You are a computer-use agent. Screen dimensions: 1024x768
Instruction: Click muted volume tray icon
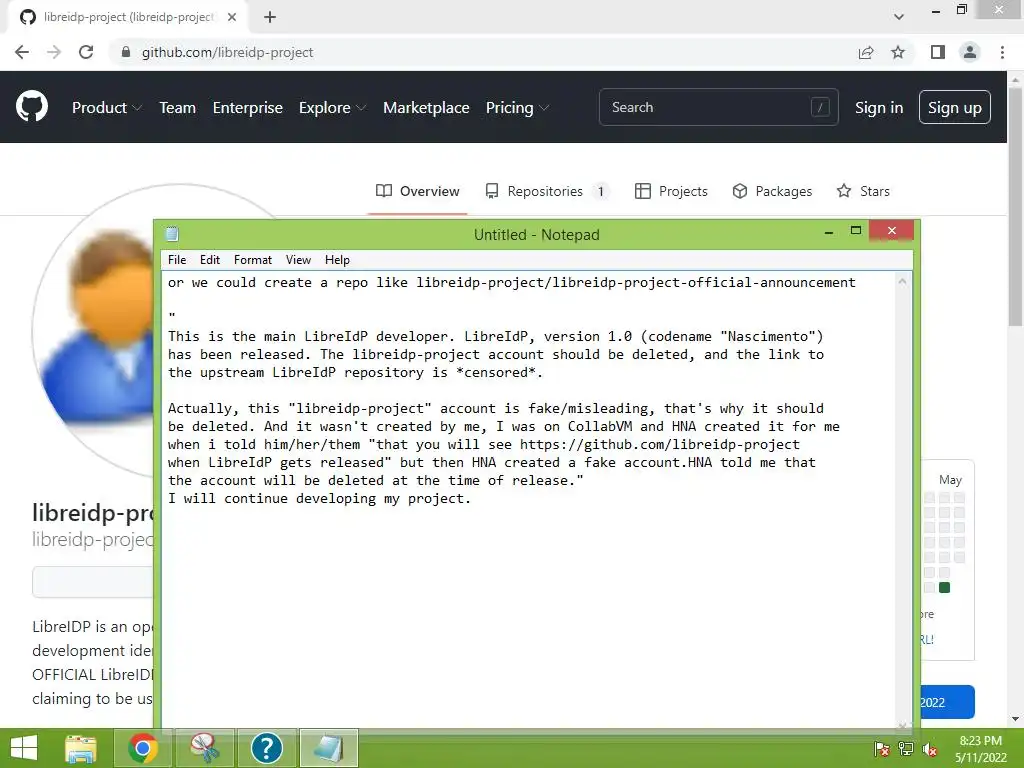coord(930,749)
